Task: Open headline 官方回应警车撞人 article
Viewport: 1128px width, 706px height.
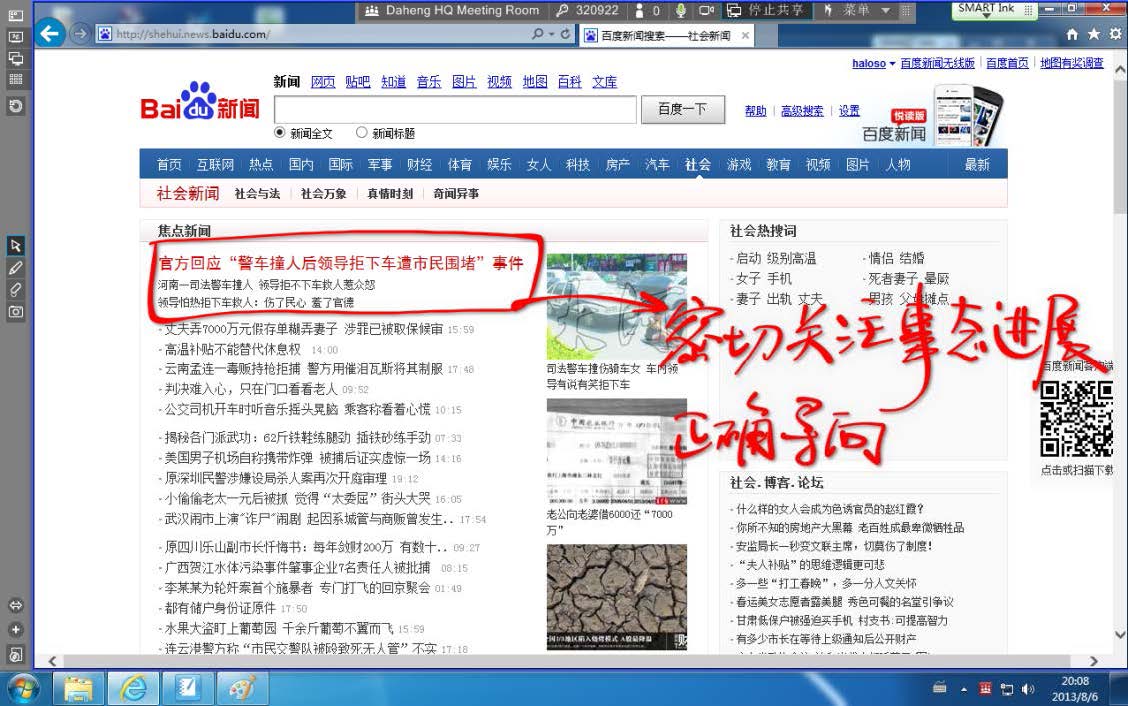Action: (x=341, y=263)
